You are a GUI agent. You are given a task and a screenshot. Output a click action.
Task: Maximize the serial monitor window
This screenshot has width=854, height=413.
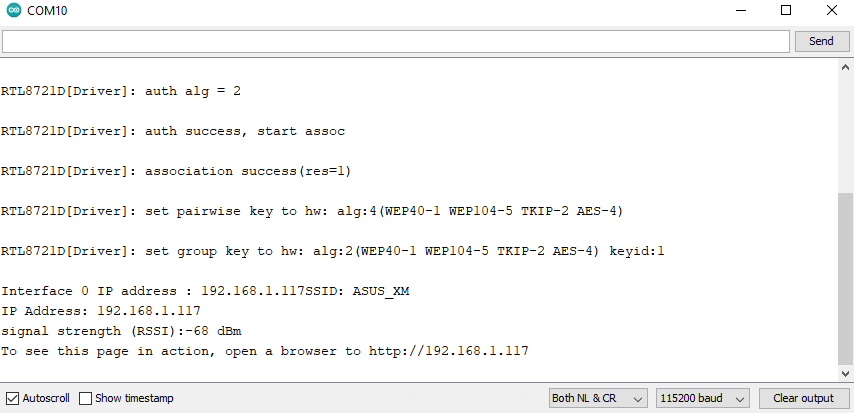(785, 10)
